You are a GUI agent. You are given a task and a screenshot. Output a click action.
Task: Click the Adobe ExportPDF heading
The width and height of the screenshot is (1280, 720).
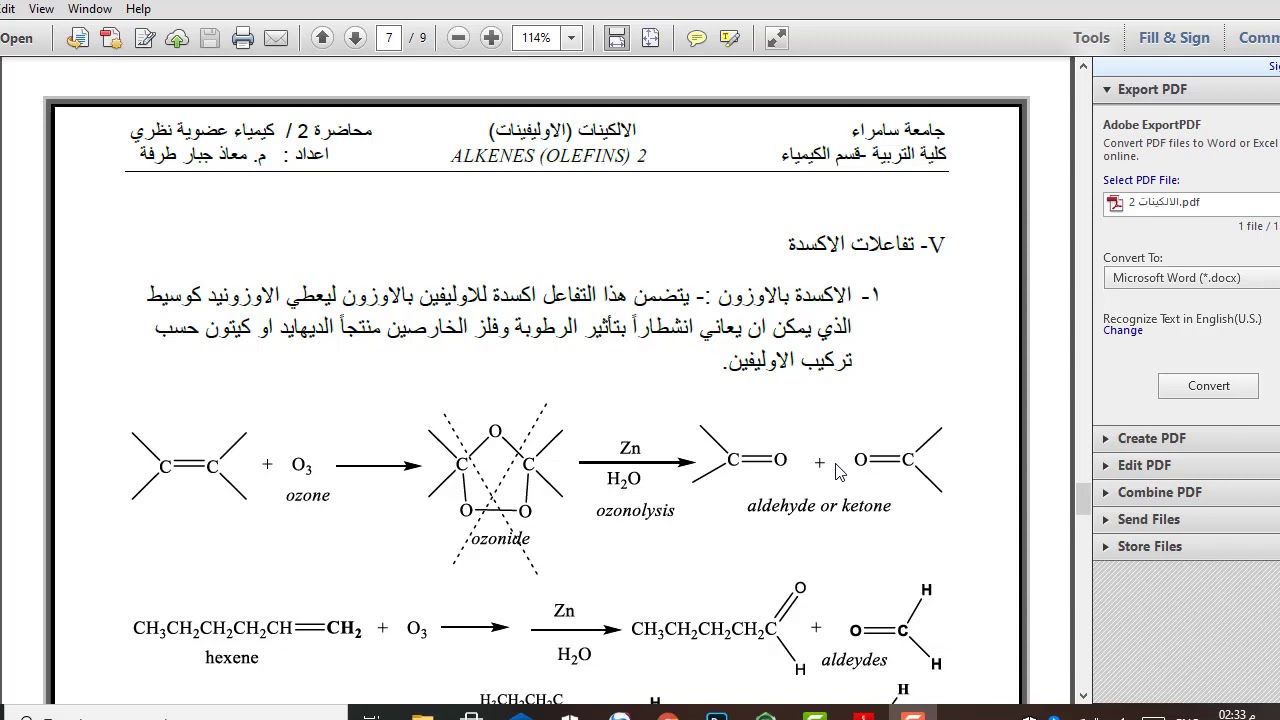pos(1152,125)
